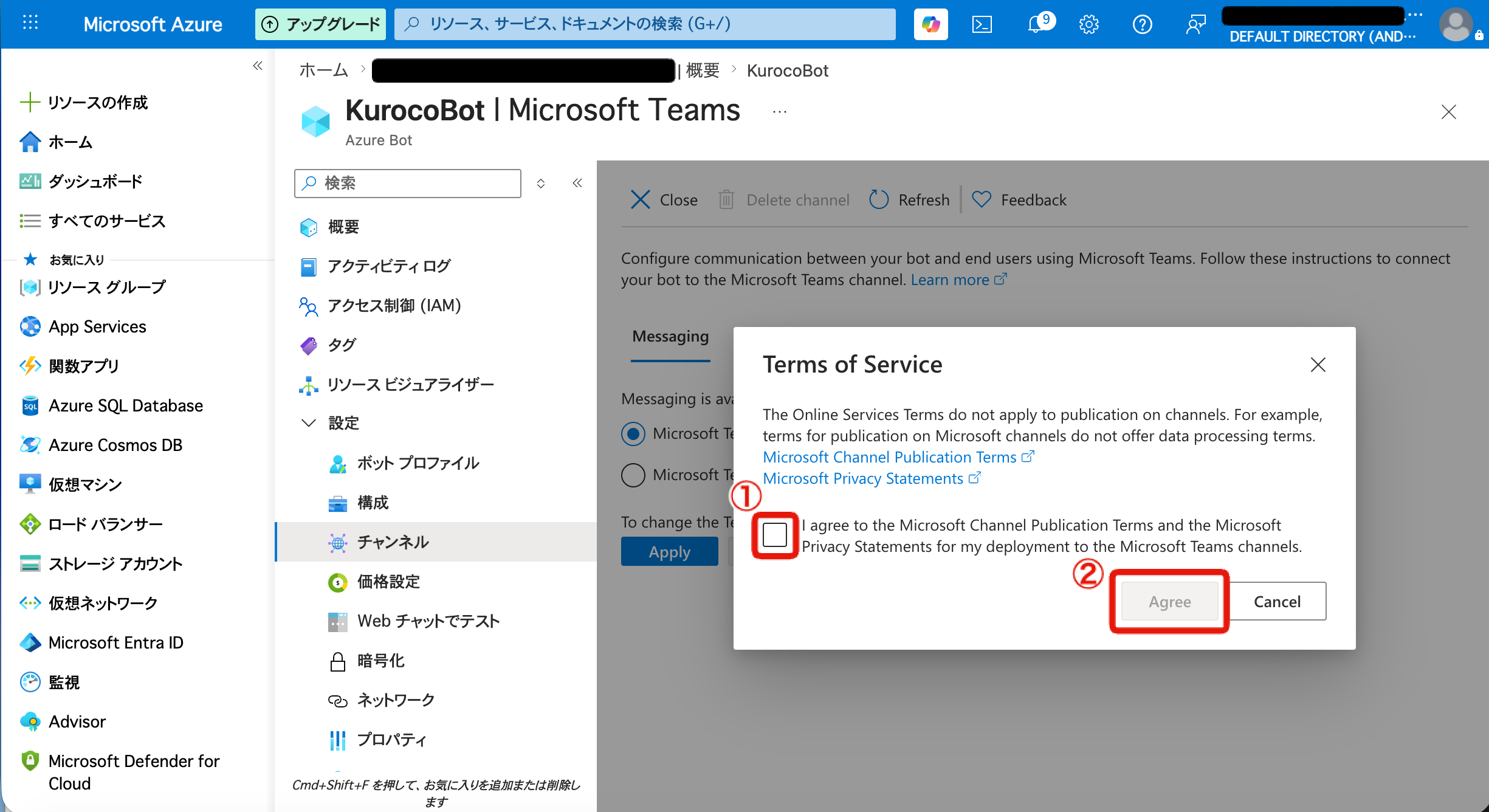The width and height of the screenshot is (1489, 812).
Task: Click the Azure SQL Database icon
Action: (30, 405)
